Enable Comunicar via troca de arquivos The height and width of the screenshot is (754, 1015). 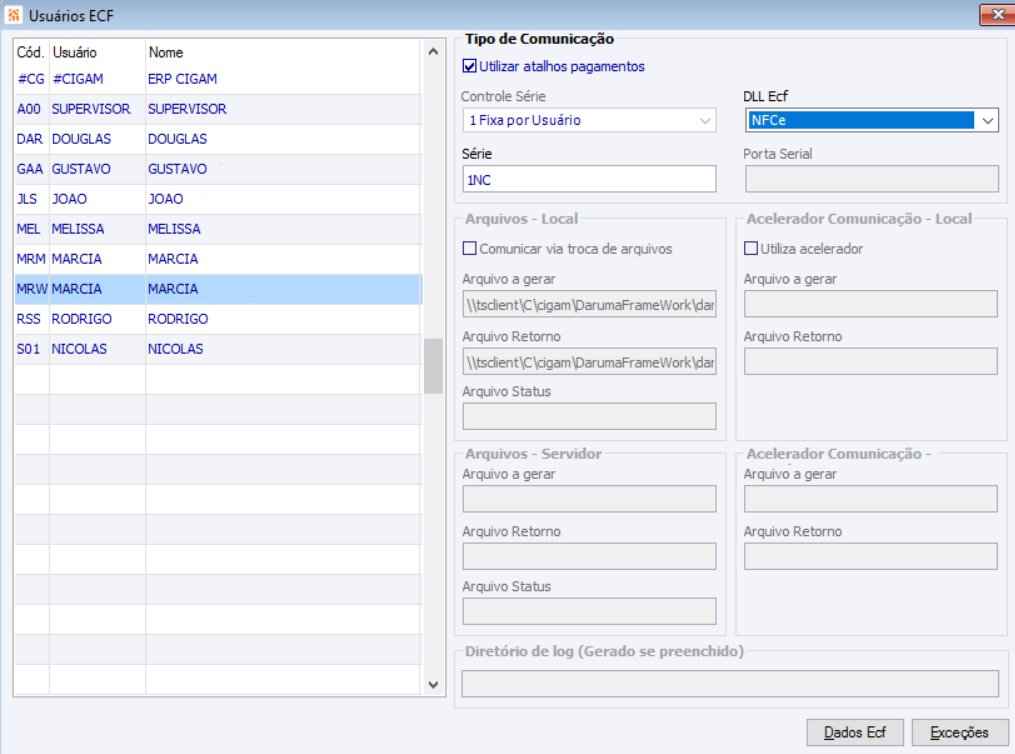coord(470,249)
